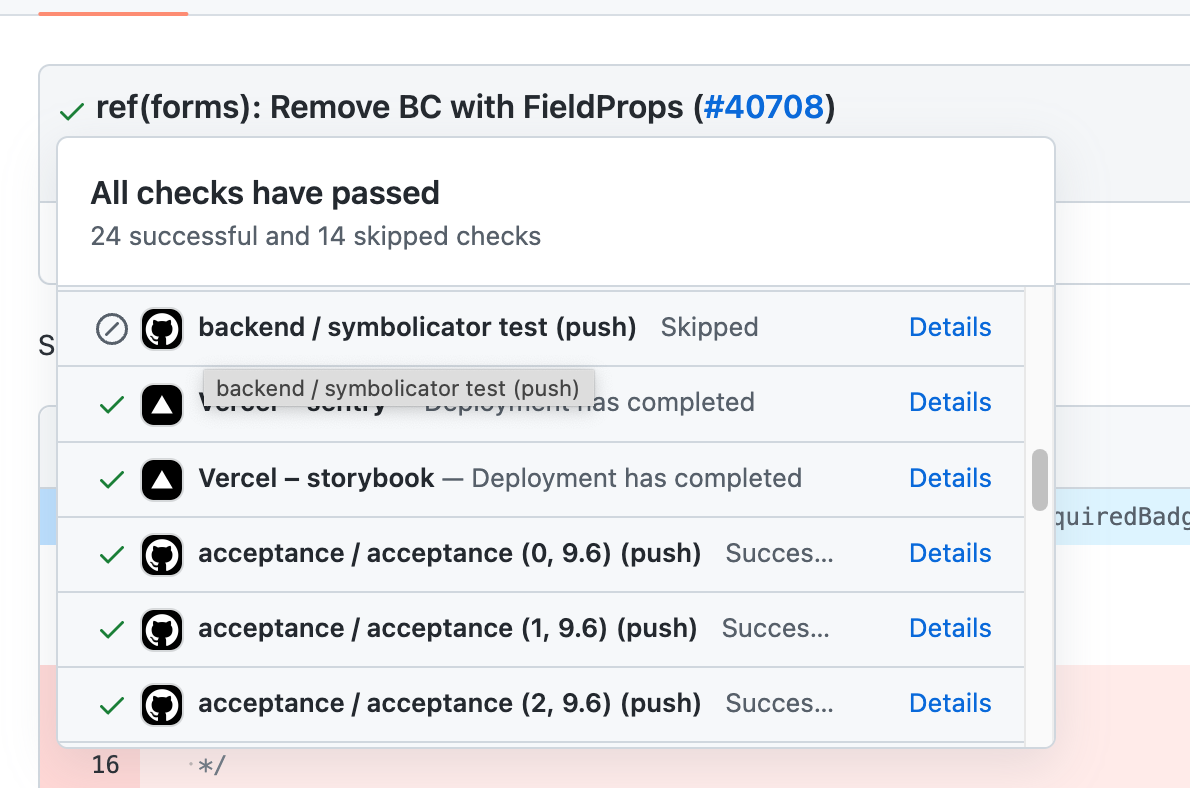Click the green check beside the PR title
1190x788 pixels.
click(70, 110)
